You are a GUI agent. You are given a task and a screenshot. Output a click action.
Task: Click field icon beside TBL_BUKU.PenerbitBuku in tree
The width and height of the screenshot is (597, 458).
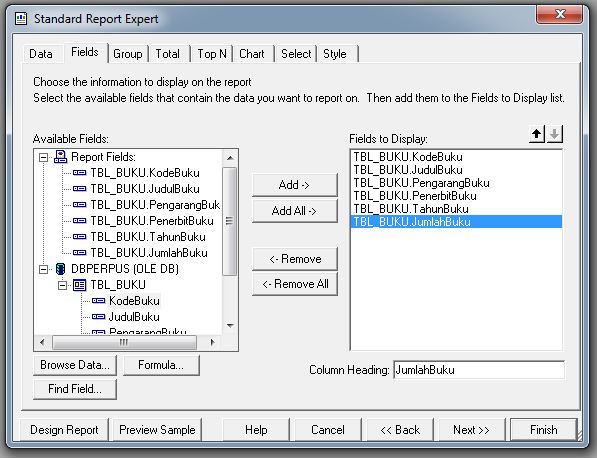(x=79, y=221)
